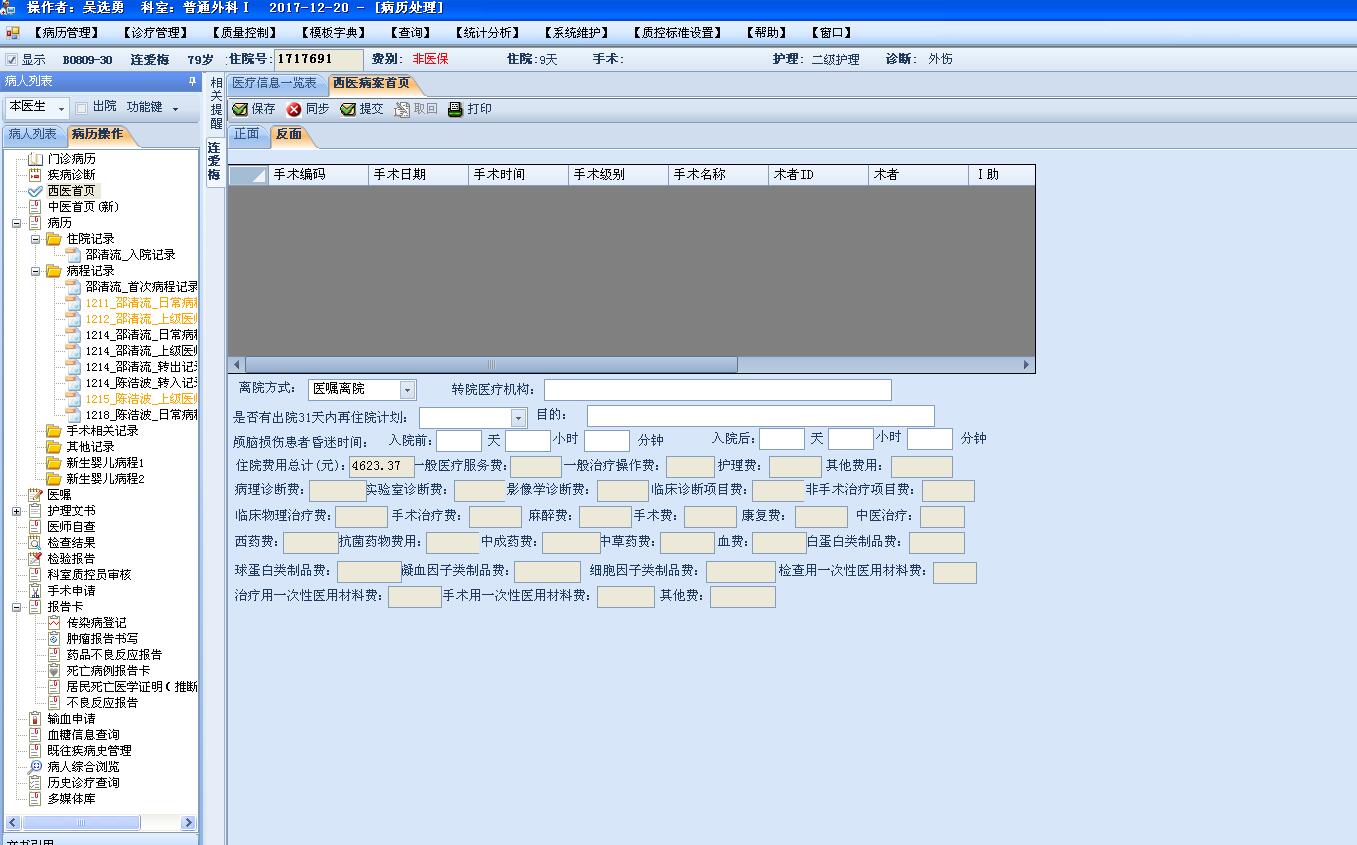Click the 中医首页(新) document icon

(x=36, y=207)
